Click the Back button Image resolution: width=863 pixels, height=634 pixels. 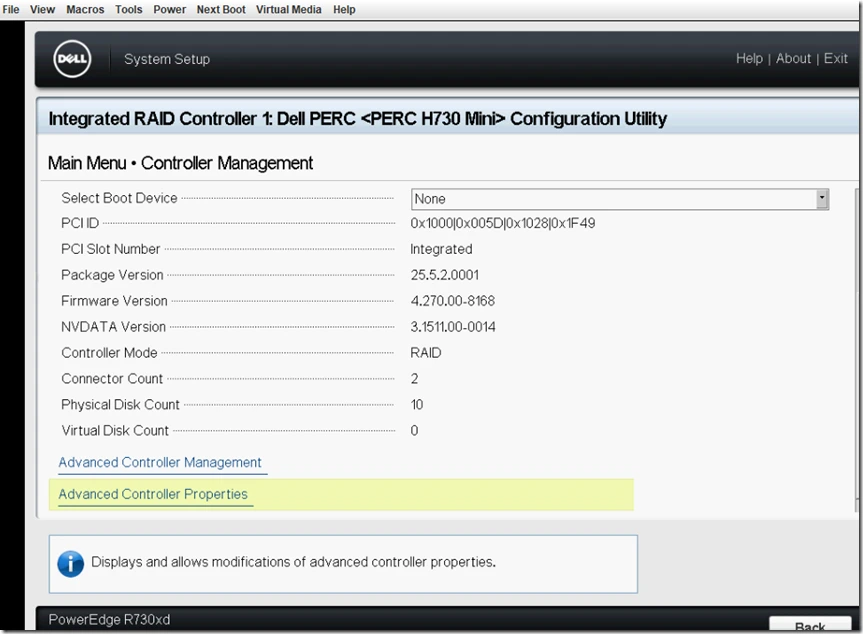tap(810, 625)
